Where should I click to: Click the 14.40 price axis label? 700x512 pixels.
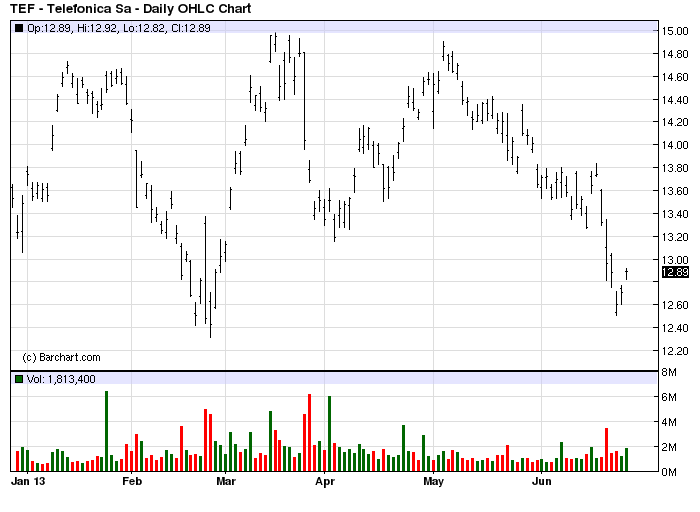(675, 100)
